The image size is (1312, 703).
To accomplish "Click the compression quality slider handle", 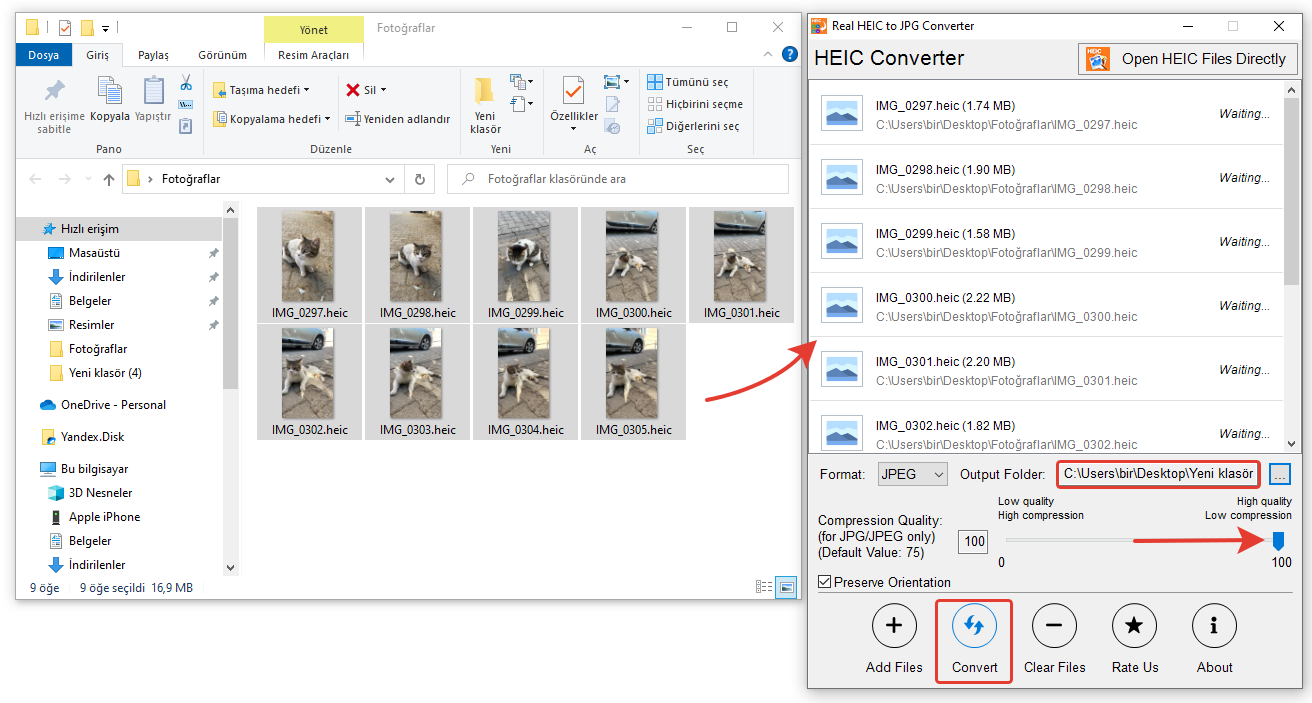I will (x=1278, y=541).
